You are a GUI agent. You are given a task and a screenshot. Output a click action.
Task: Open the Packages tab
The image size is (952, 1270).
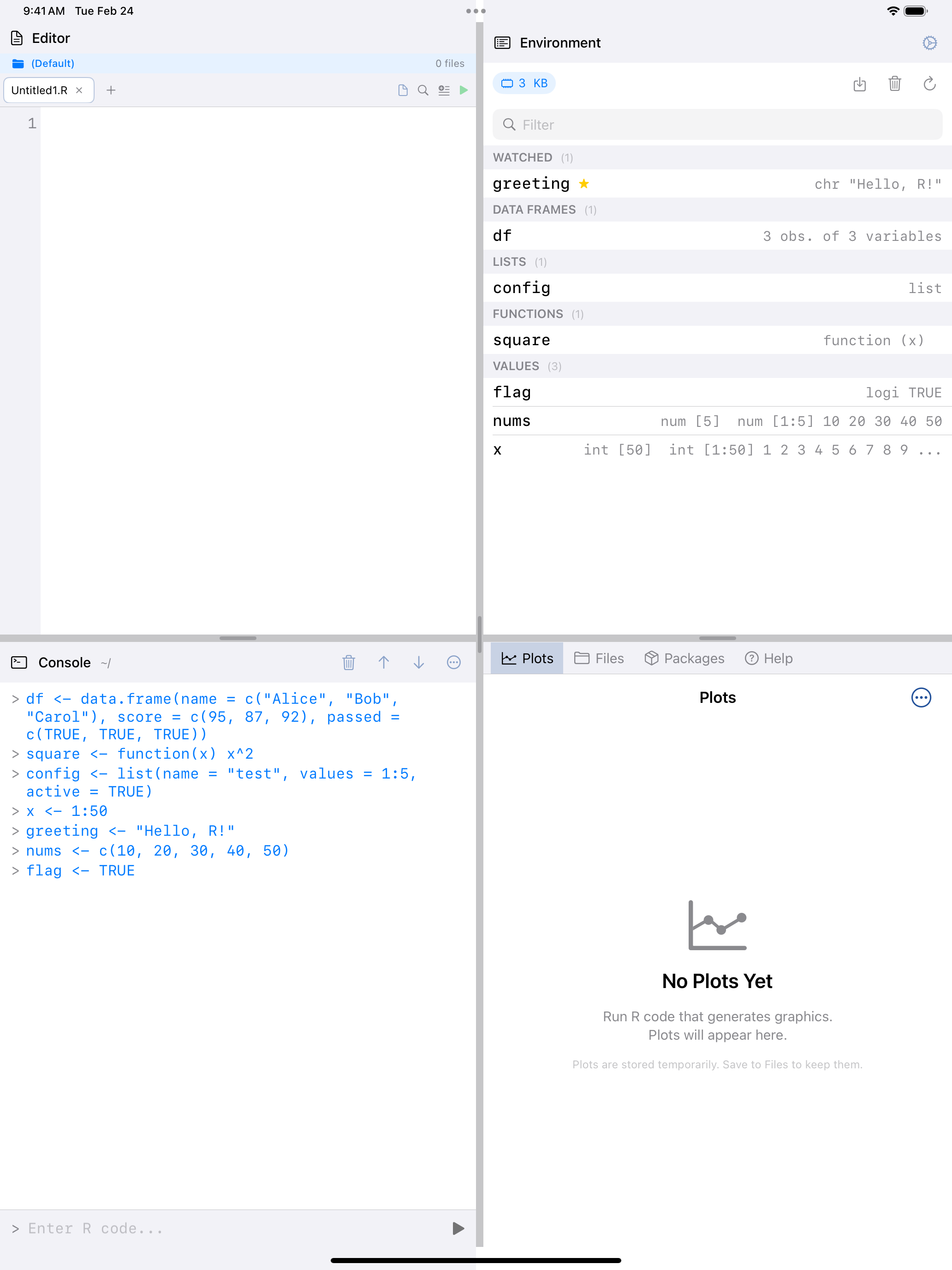pyautogui.click(x=684, y=658)
